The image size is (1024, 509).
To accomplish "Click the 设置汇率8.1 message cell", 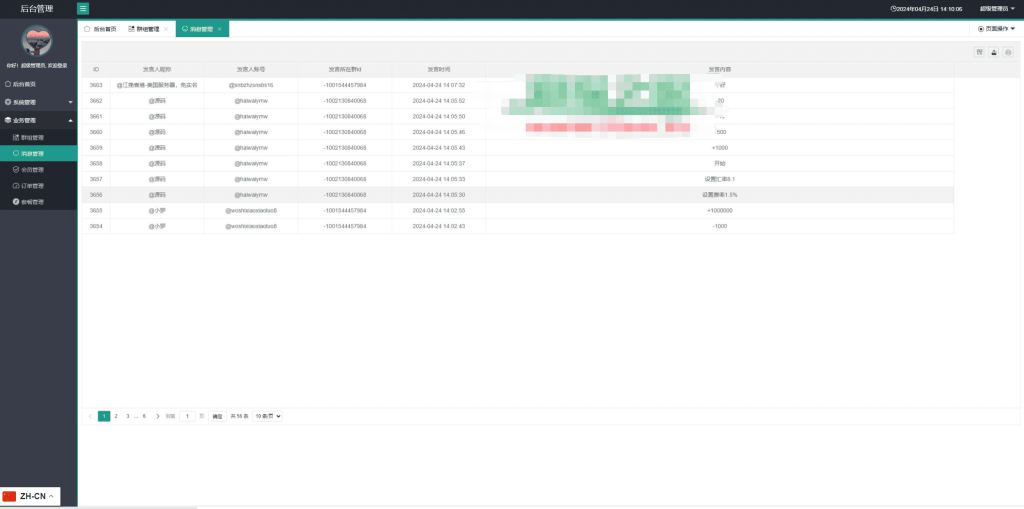I will [720, 179].
